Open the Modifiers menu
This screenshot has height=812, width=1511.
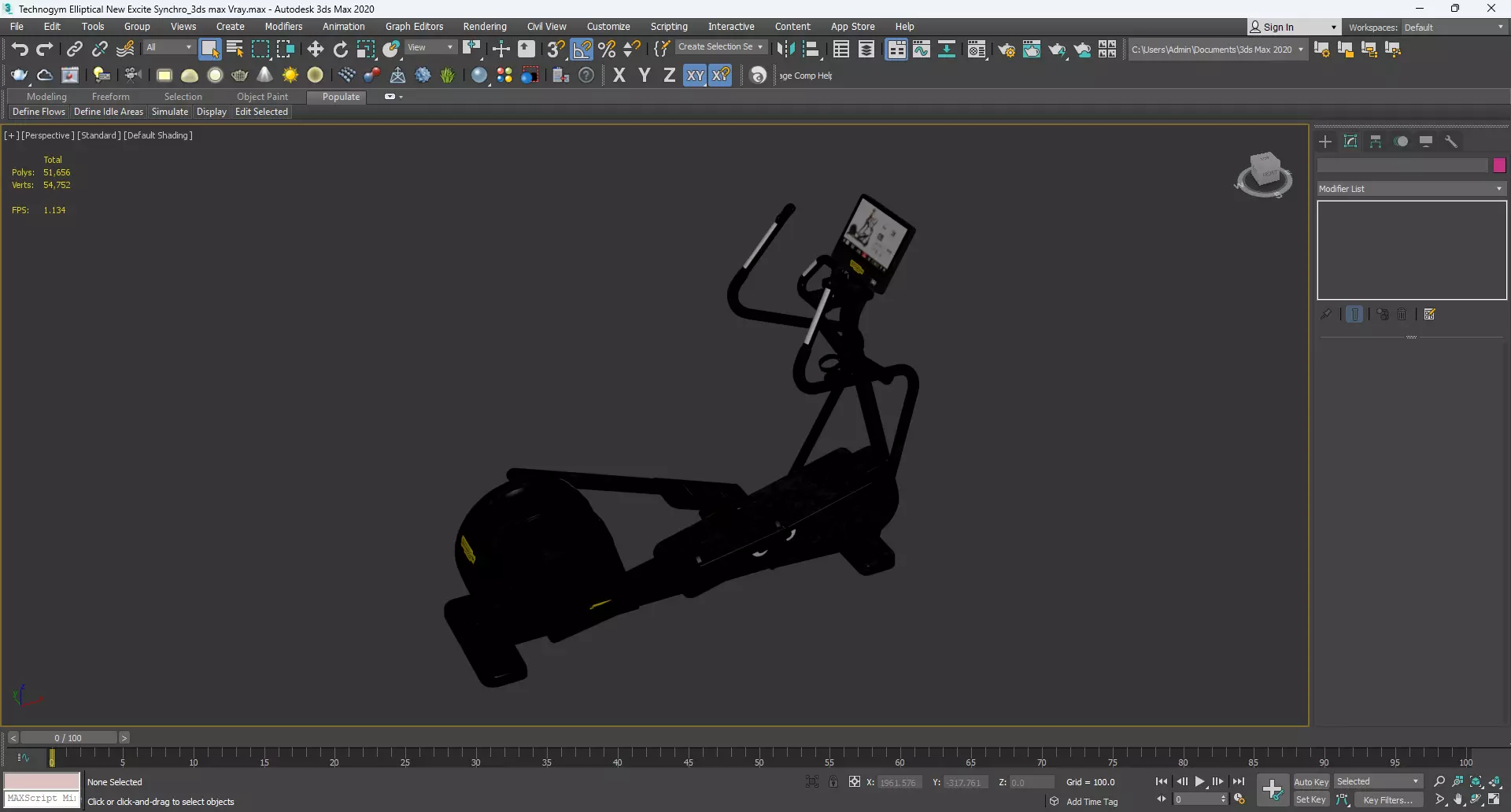283,27
